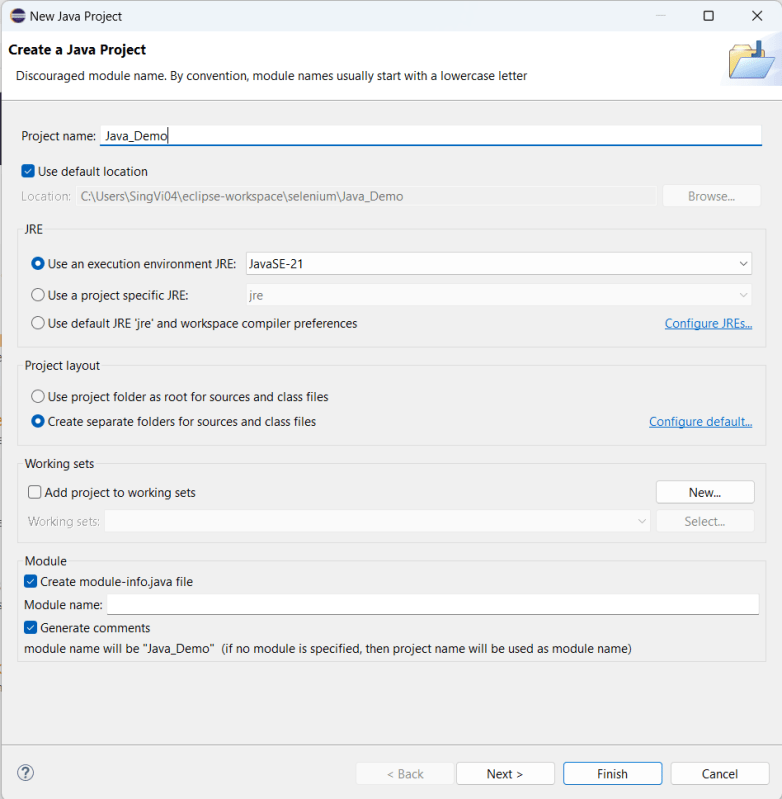Open the Configure JREs link
The height and width of the screenshot is (799, 782).
708,324
